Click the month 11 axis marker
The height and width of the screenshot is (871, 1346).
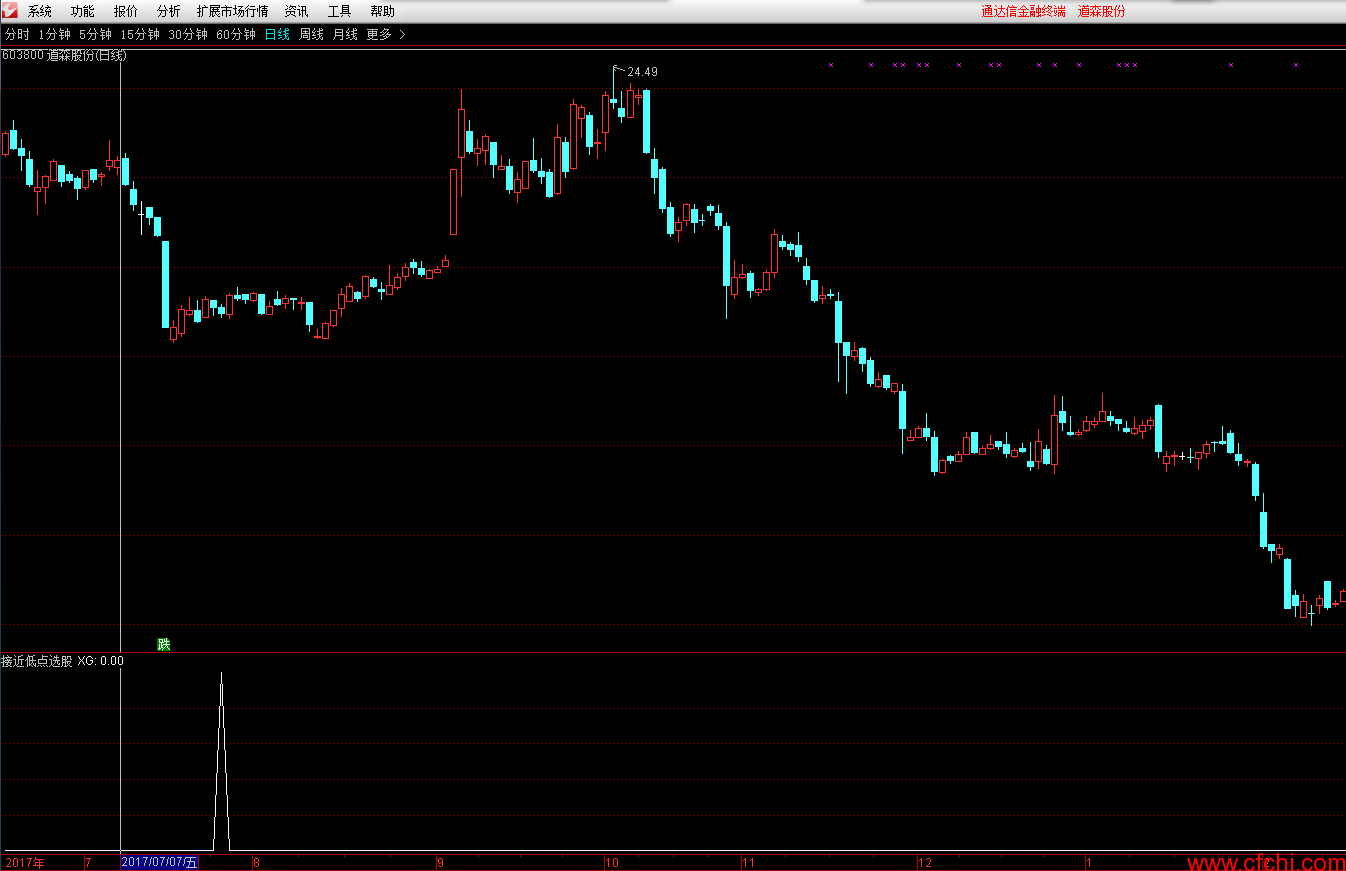point(748,862)
